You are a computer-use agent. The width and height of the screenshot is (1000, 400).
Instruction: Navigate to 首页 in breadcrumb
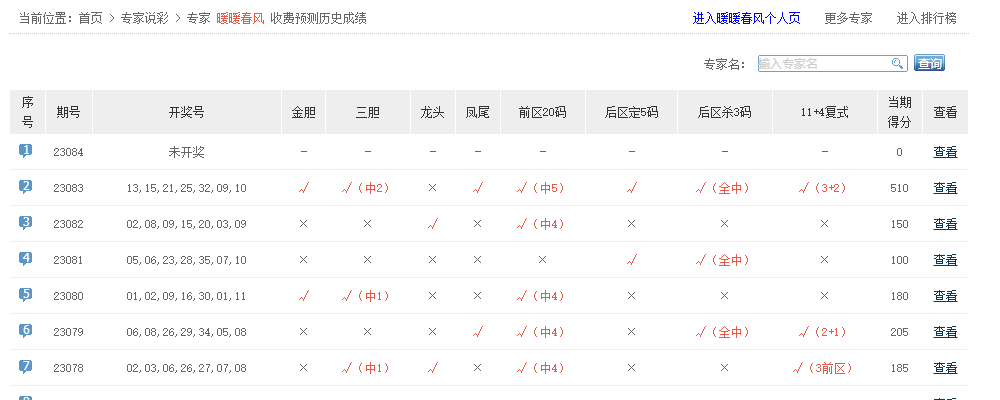[91, 18]
